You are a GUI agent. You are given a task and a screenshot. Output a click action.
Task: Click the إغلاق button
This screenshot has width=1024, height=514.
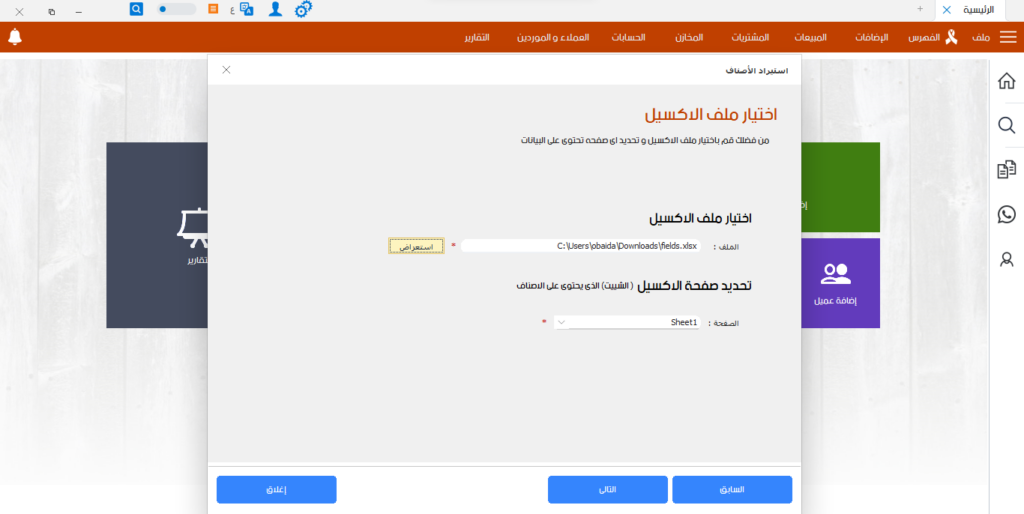(276, 490)
